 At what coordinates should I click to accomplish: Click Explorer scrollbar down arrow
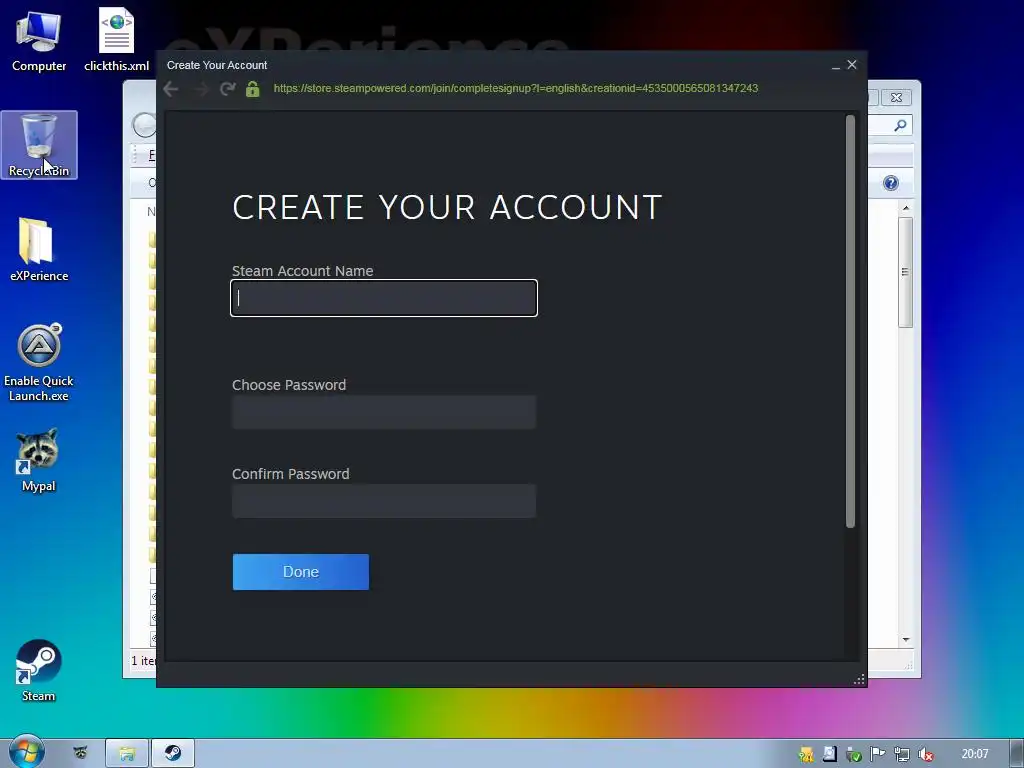[906, 640]
